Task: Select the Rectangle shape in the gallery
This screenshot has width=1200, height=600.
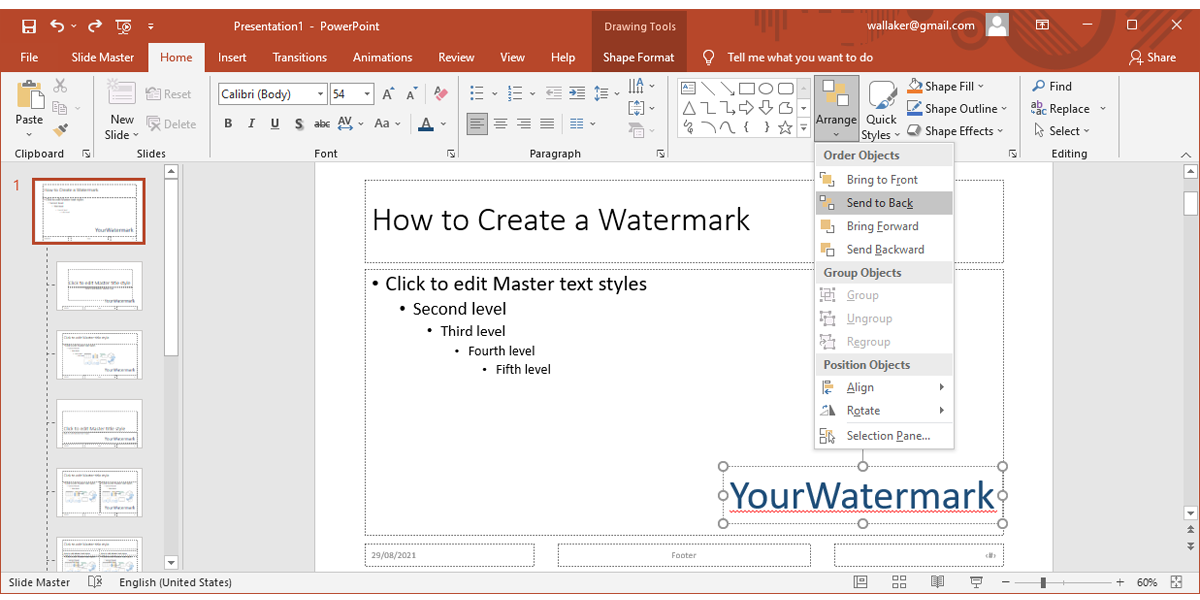Action: point(747,88)
